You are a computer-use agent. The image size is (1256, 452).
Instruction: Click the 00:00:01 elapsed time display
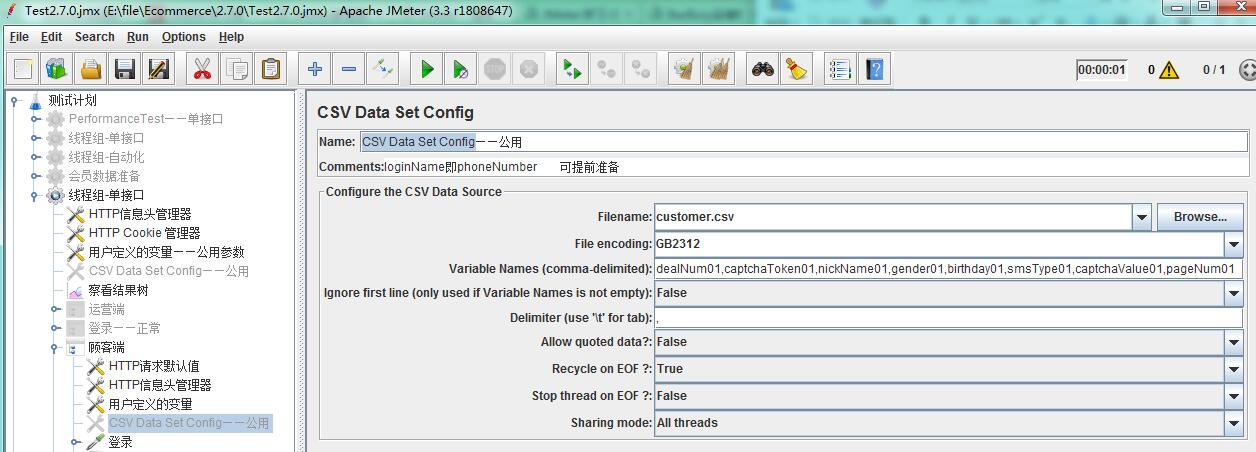click(x=1102, y=70)
